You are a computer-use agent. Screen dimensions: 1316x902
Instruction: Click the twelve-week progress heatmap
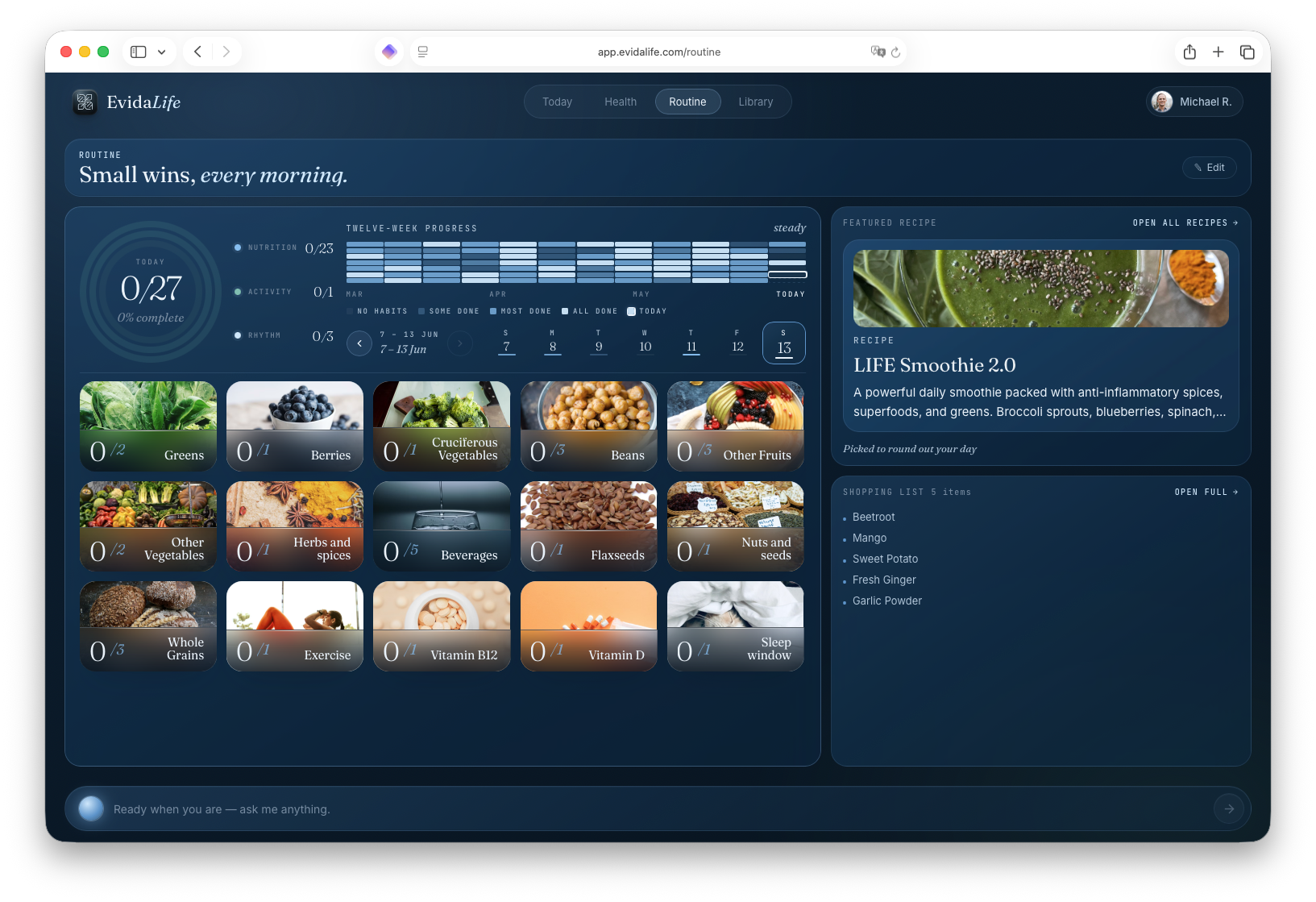tap(576, 262)
